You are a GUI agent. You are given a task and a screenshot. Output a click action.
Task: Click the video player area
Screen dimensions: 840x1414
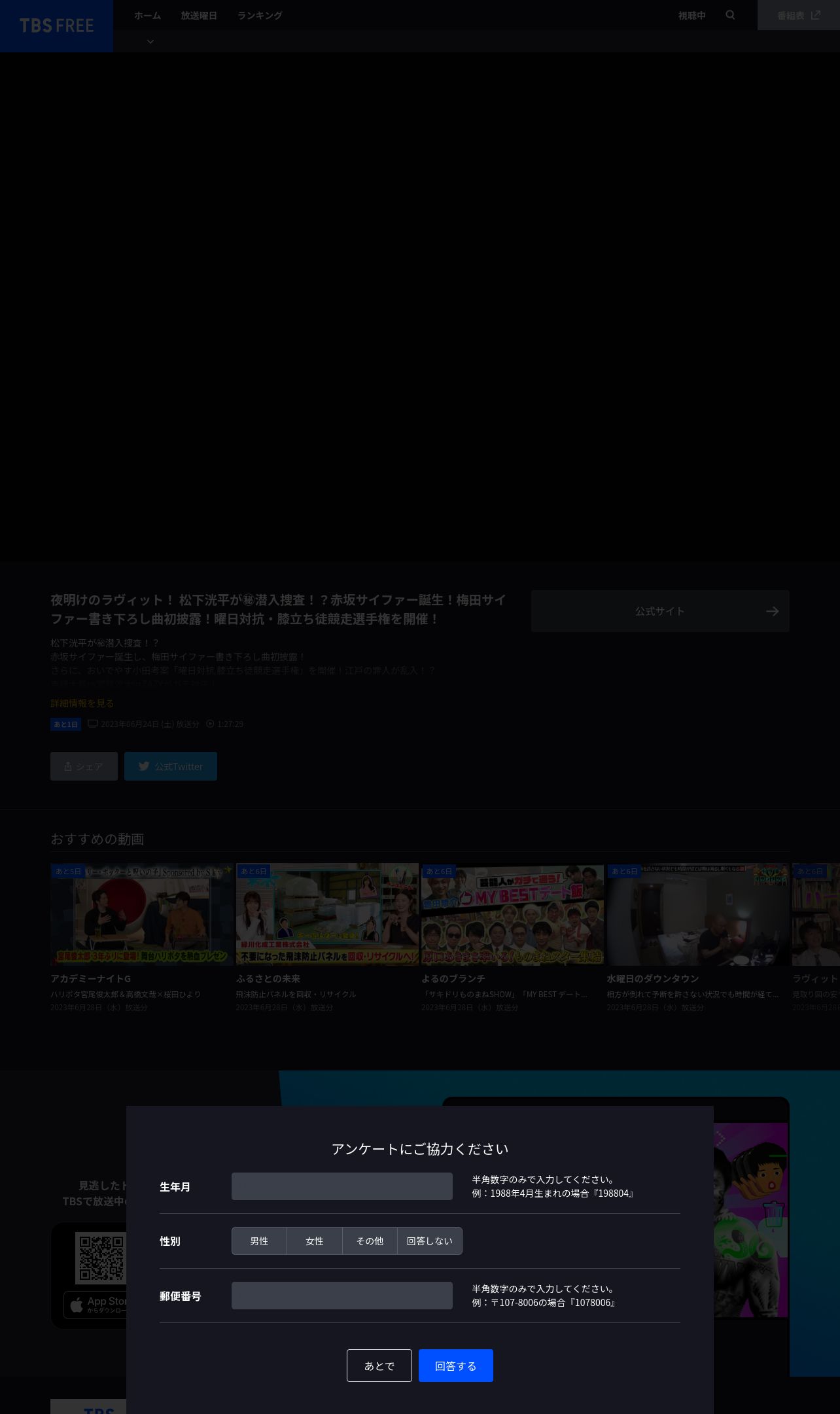(x=420, y=307)
